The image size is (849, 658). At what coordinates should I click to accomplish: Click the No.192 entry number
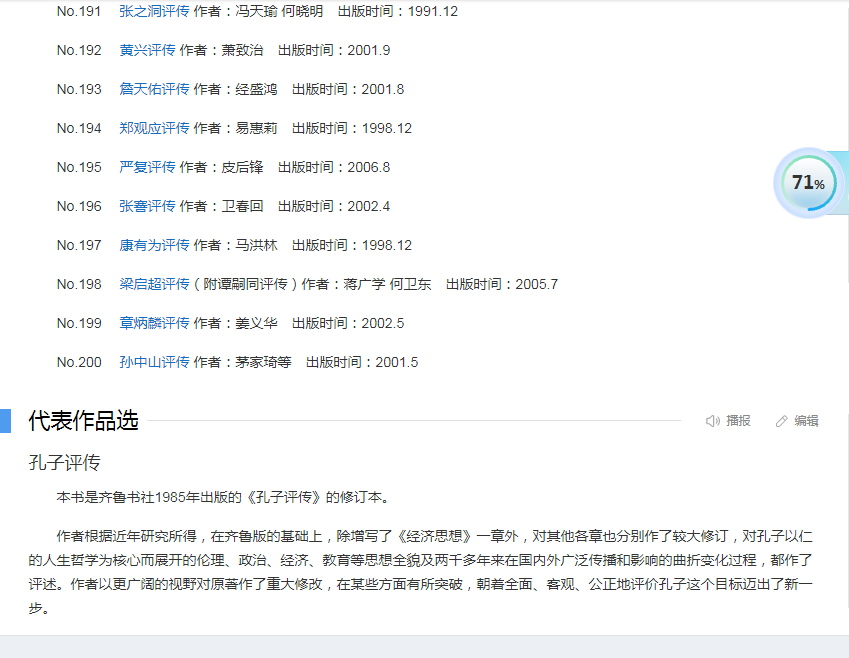pyautogui.click(x=79, y=50)
